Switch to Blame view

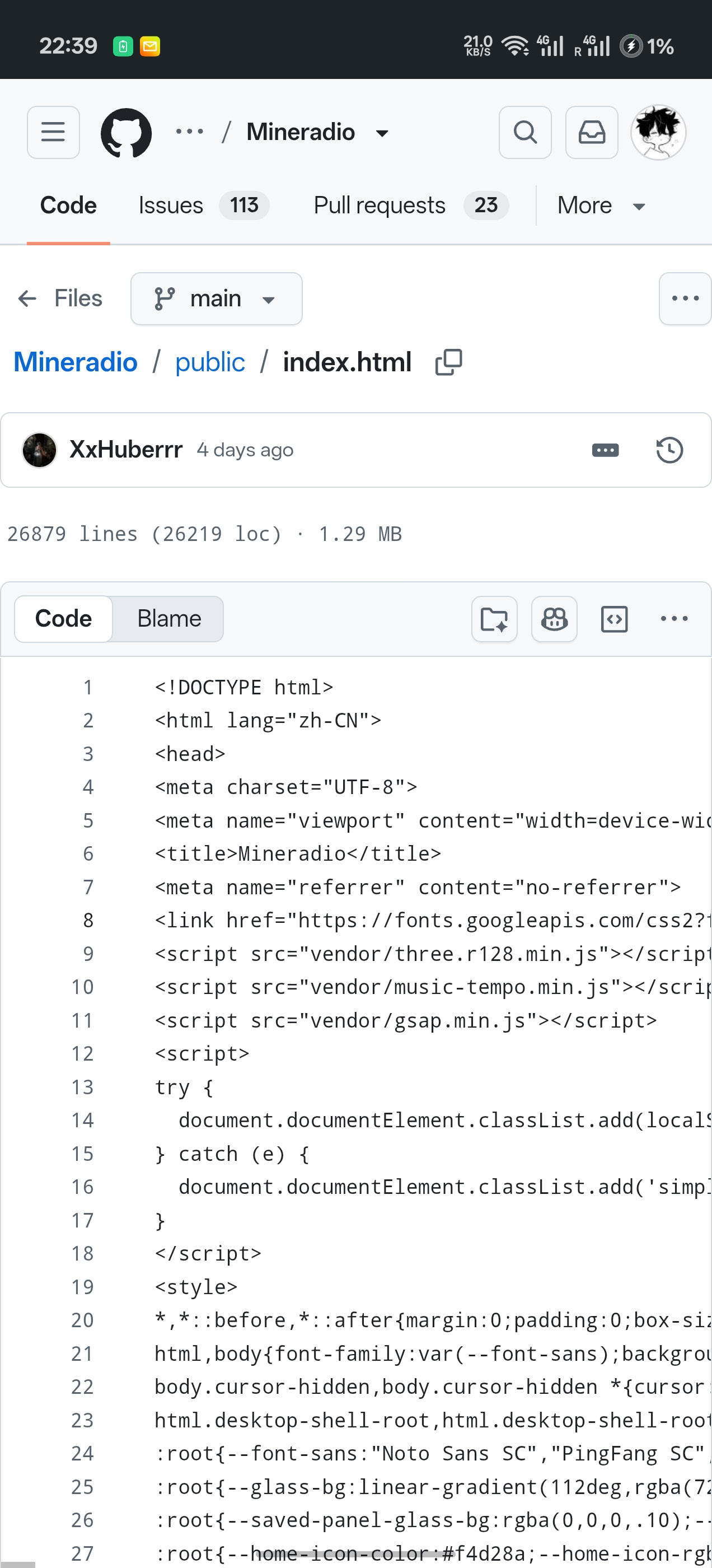[168, 618]
